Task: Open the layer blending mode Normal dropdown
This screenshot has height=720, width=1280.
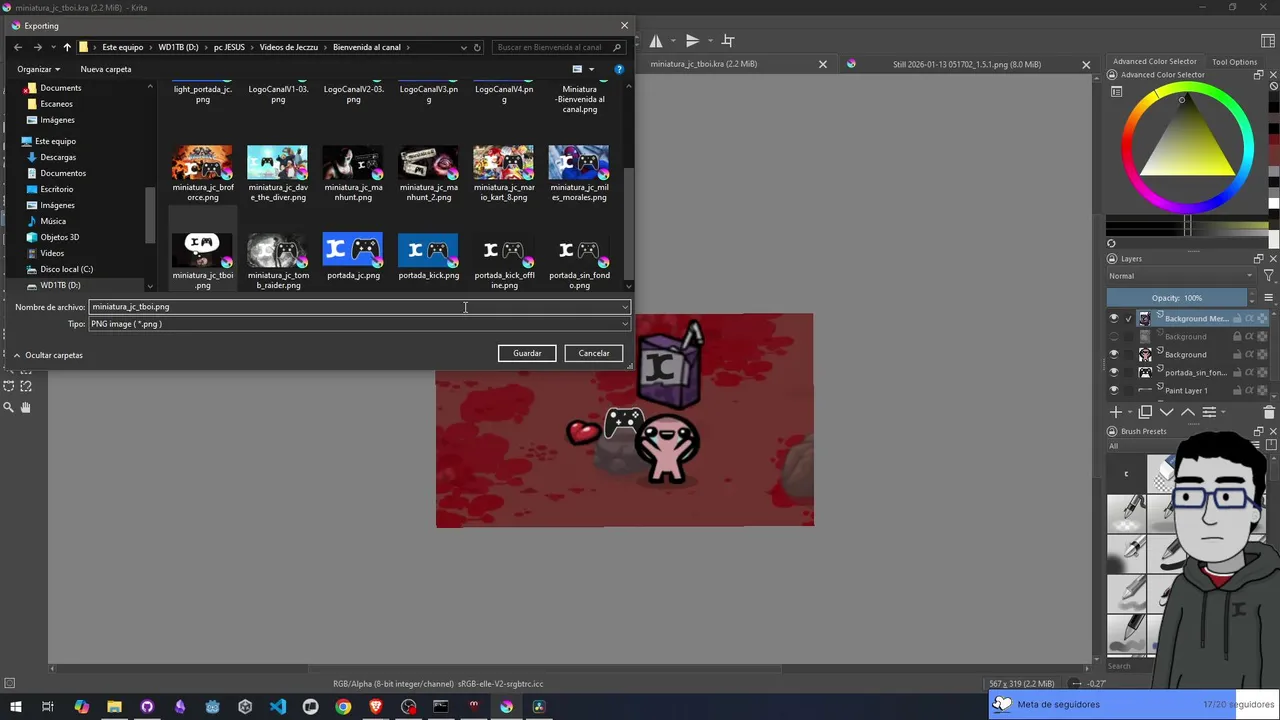Action: coord(1181,276)
